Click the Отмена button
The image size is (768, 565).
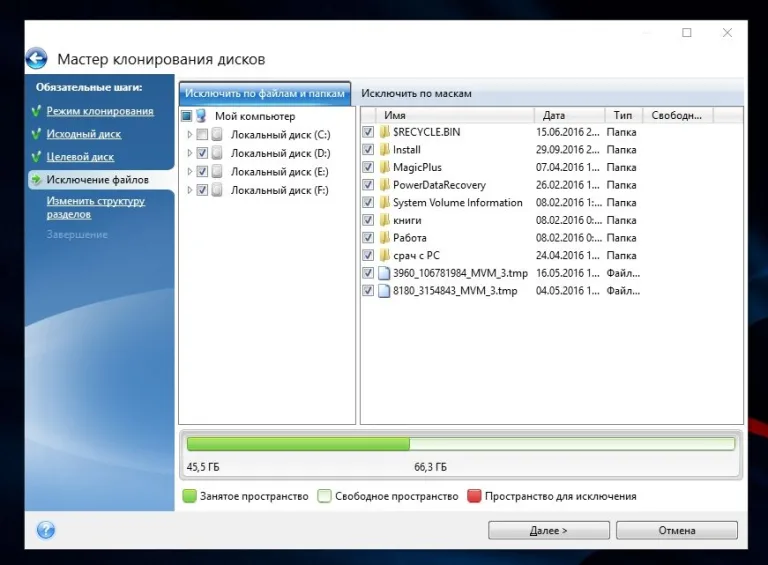tap(677, 530)
